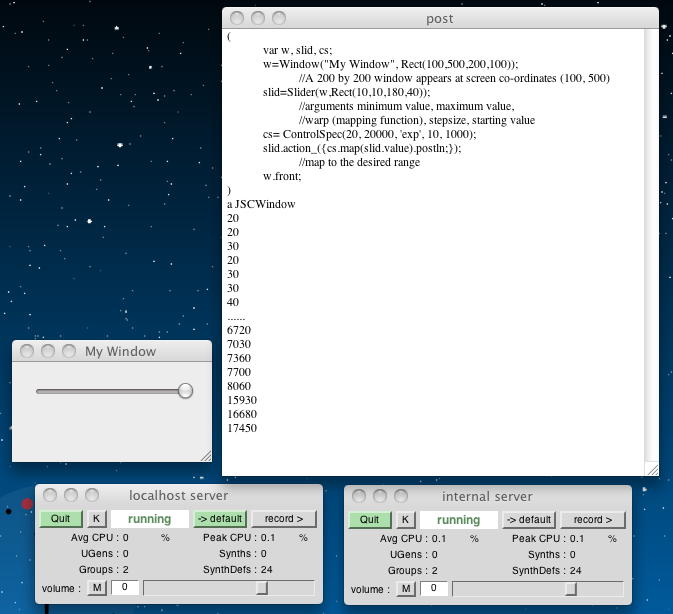
Task: Start recording on localhost server
Action: coord(284,519)
